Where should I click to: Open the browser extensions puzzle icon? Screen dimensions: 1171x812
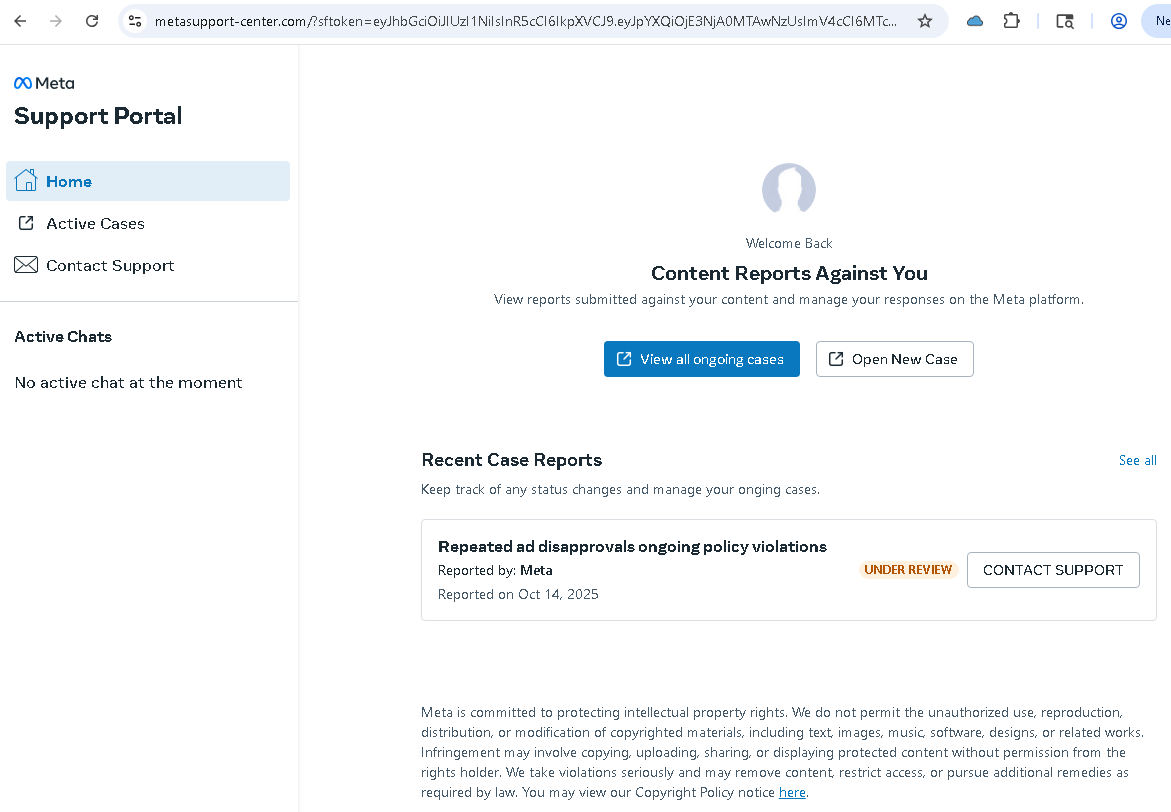pos(1011,20)
